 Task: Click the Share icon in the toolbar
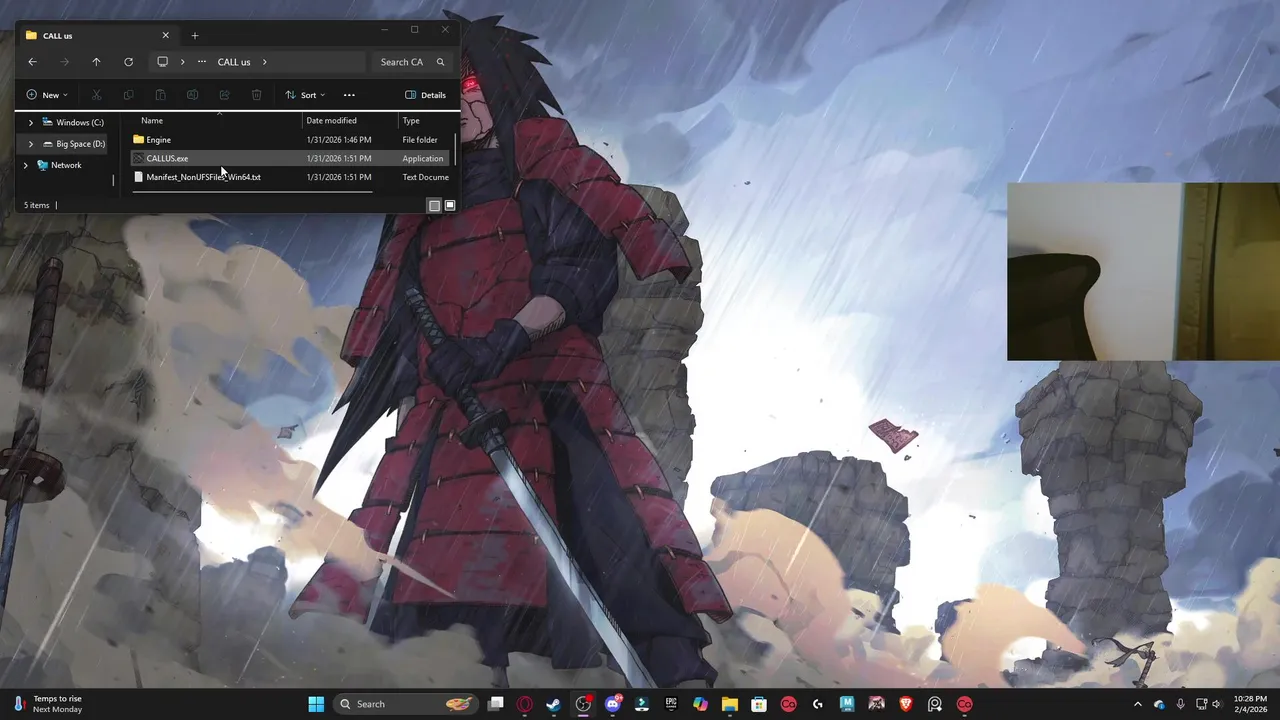click(x=224, y=95)
